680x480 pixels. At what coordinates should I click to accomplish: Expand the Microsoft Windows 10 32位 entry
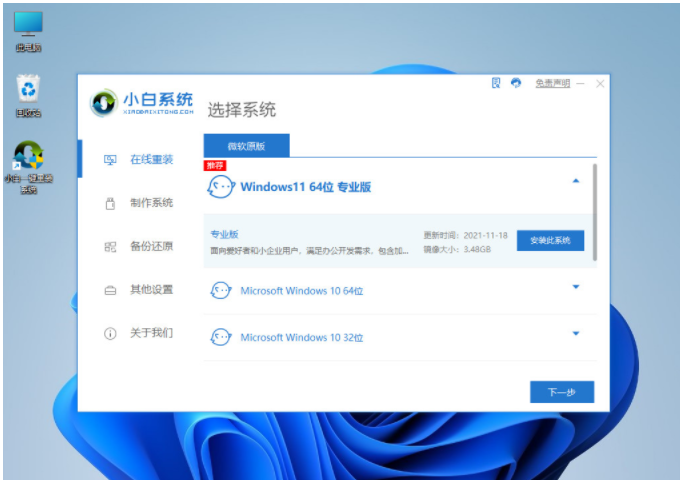click(575, 334)
